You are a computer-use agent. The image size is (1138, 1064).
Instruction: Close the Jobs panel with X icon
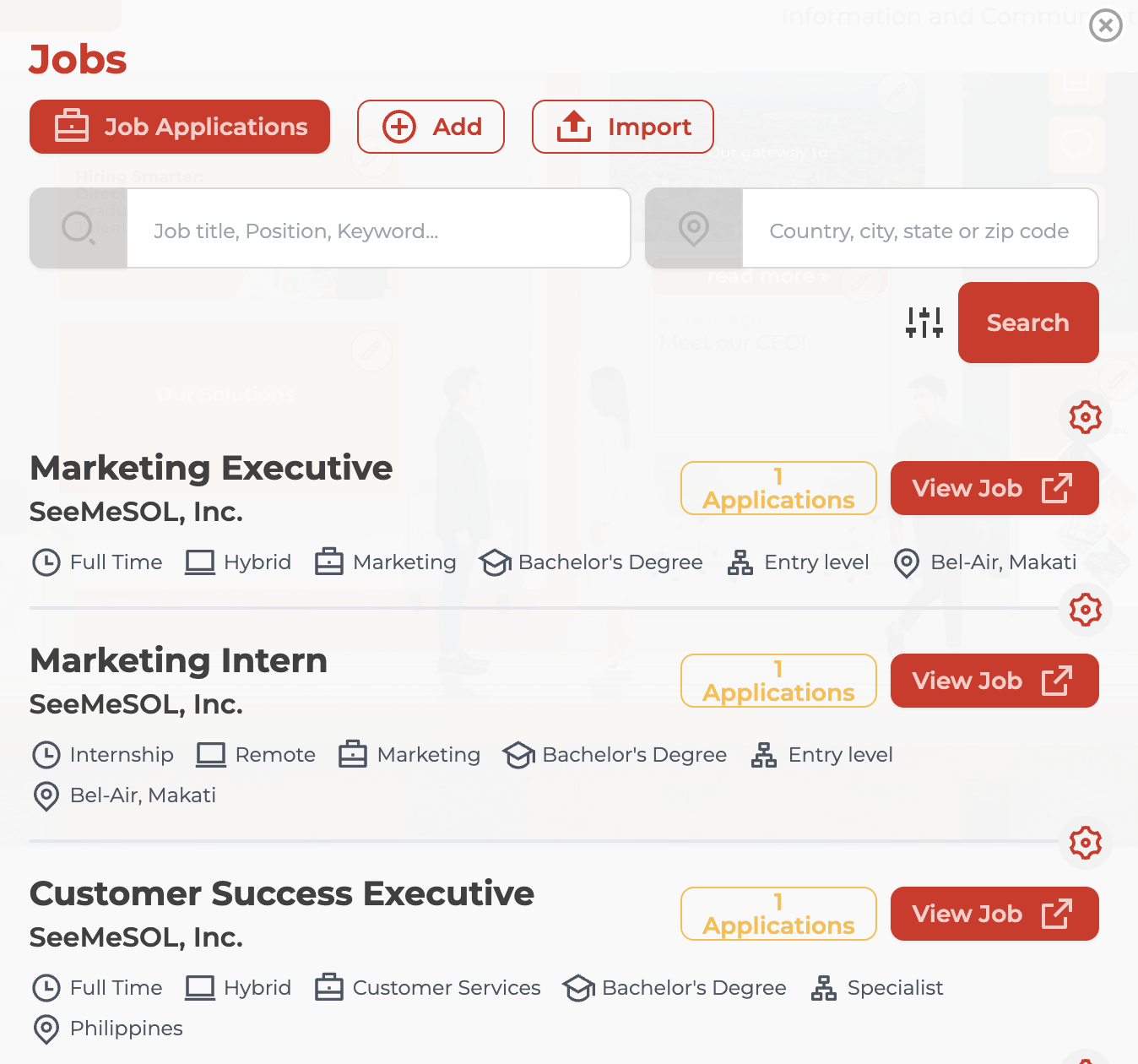[x=1106, y=25]
